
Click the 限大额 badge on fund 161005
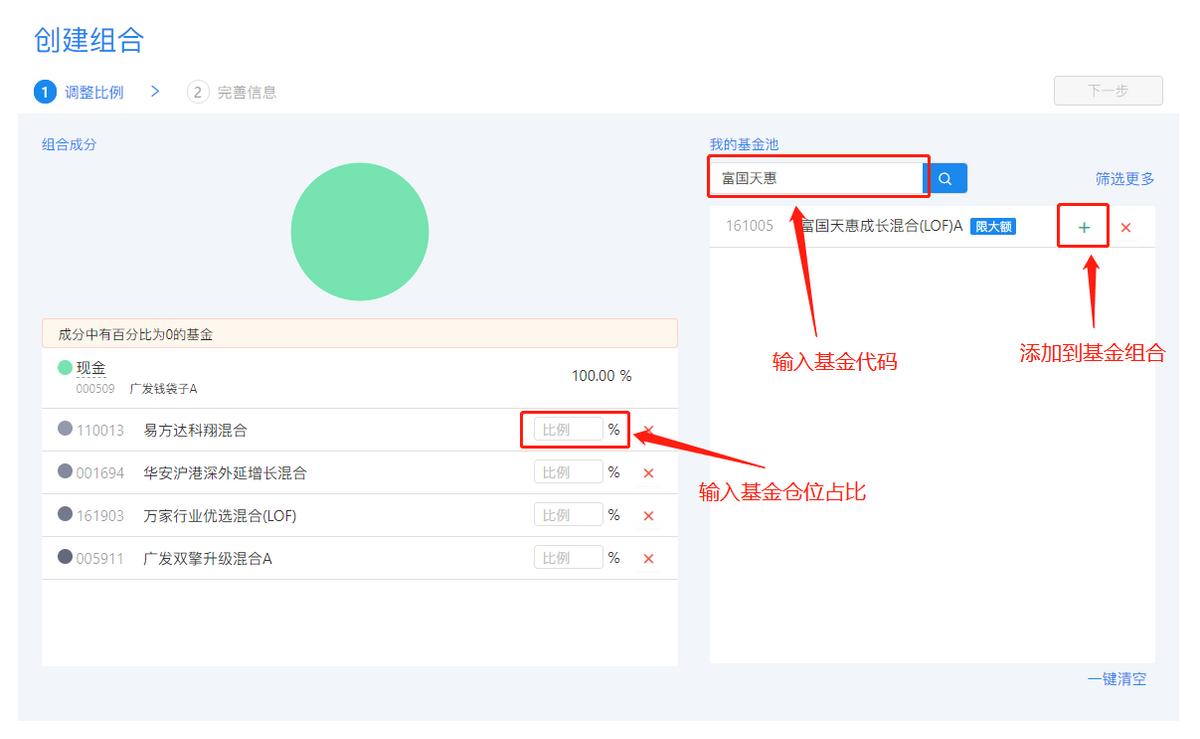click(994, 227)
